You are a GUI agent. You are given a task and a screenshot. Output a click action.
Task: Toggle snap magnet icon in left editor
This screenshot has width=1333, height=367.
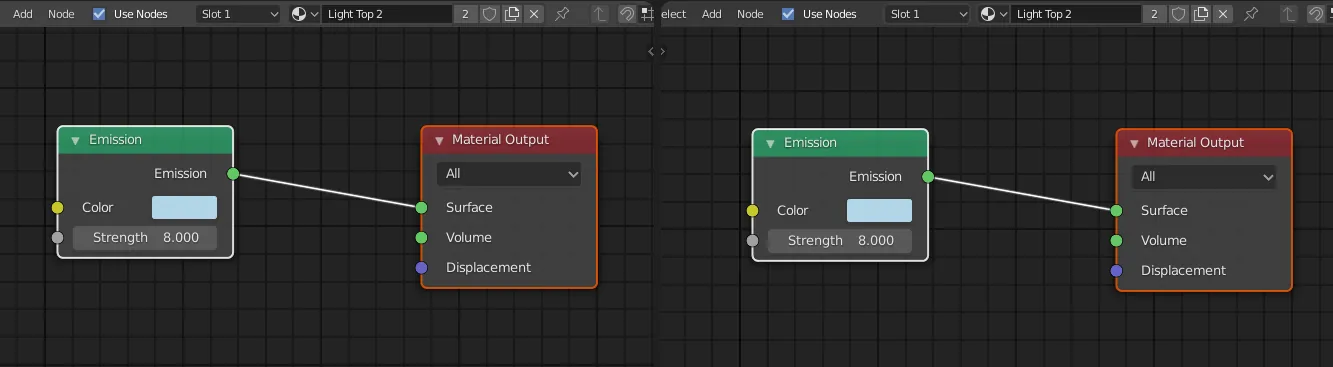[x=627, y=14]
